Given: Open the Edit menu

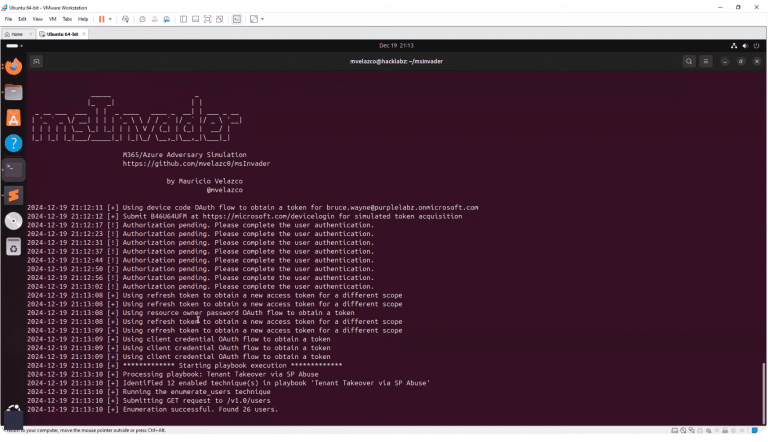Looking at the screenshot, I should coord(23,19).
